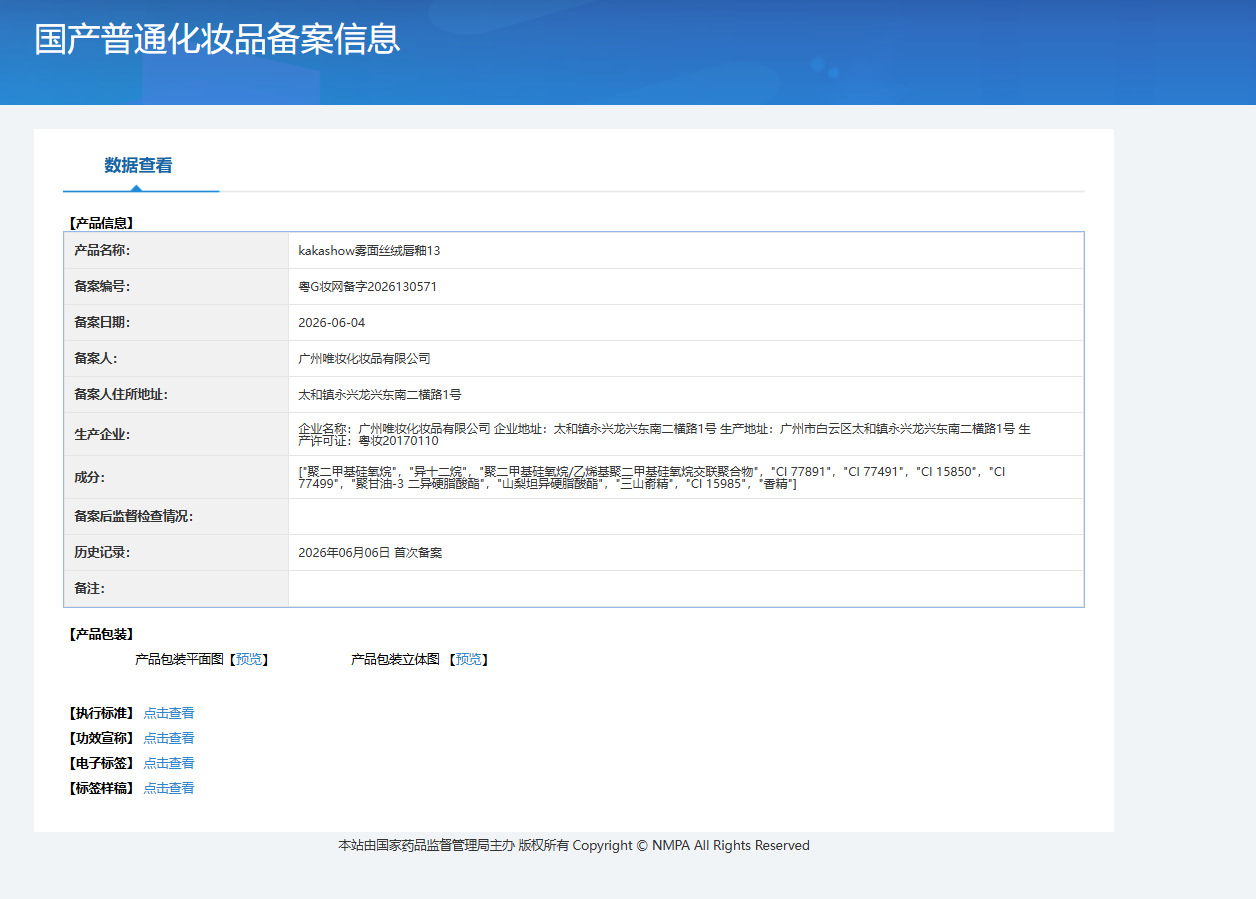Click the 【电子标签】 label
The width and height of the screenshot is (1256, 899).
(x=101, y=764)
